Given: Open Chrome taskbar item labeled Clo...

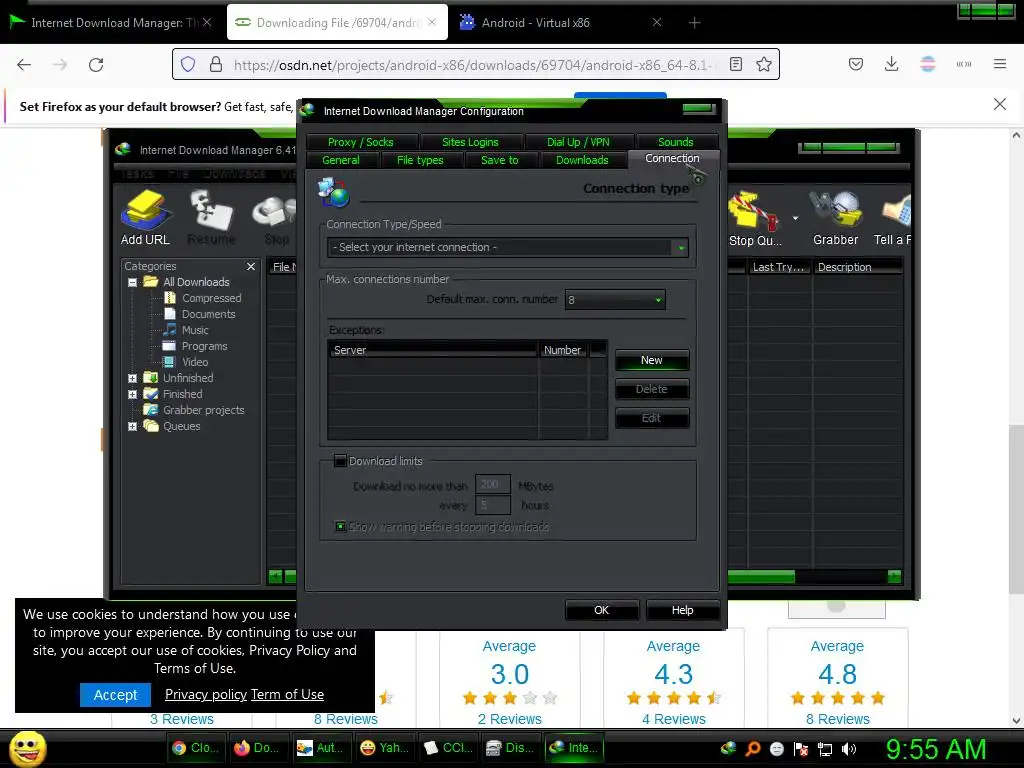Looking at the screenshot, I should click(197, 748).
